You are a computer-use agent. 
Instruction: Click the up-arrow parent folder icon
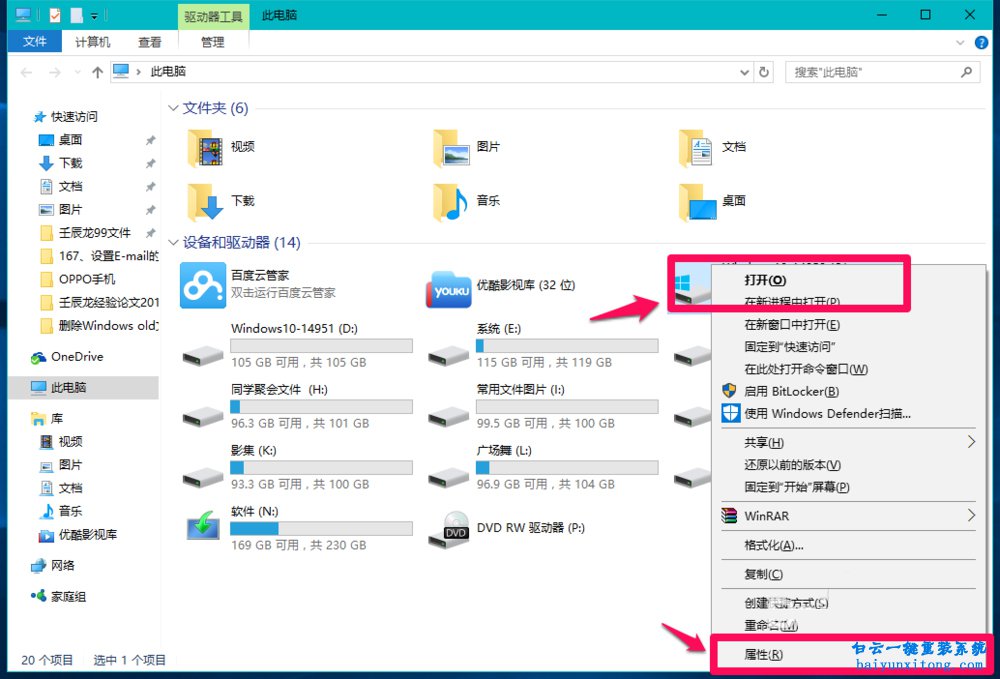(x=95, y=71)
